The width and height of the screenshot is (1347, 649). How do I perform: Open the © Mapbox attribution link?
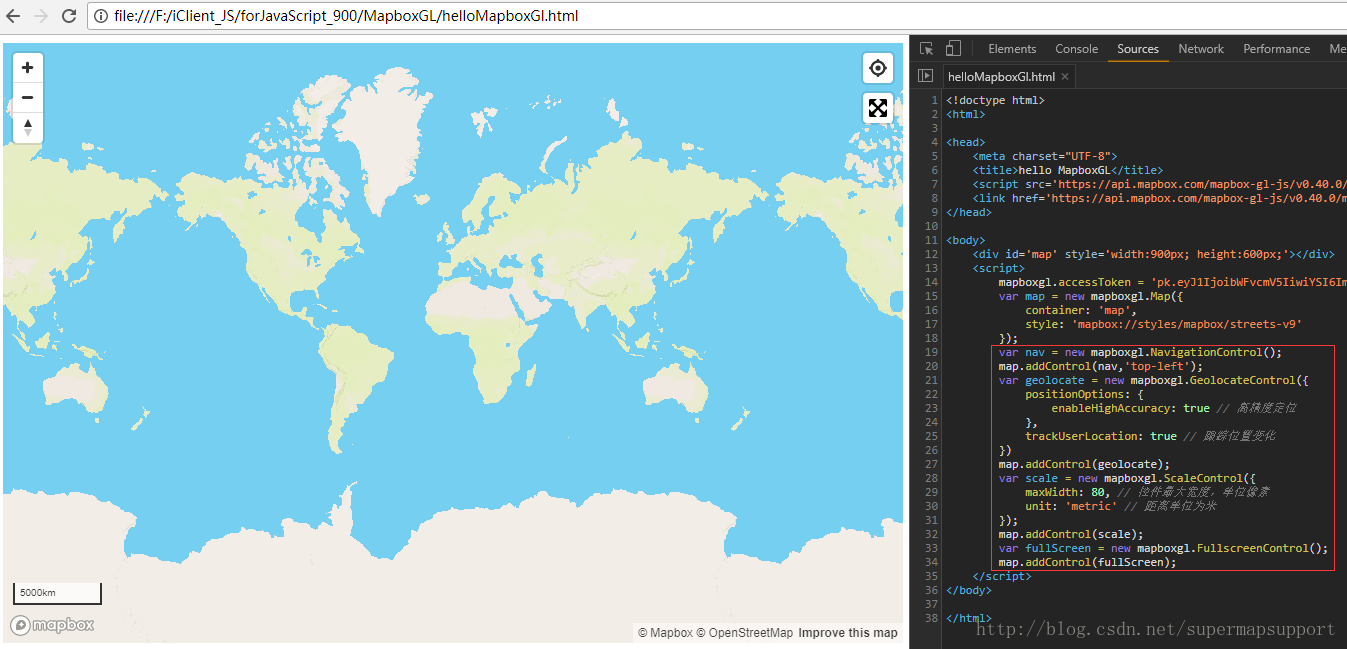click(x=665, y=633)
